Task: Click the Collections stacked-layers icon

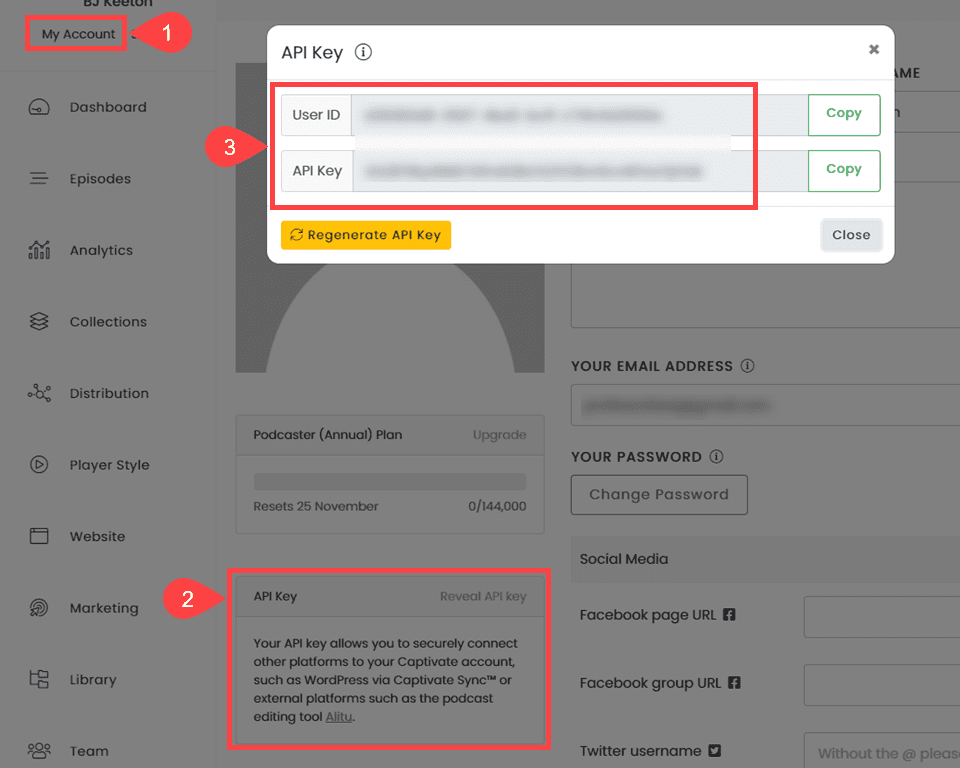Action: pyautogui.click(x=38, y=321)
